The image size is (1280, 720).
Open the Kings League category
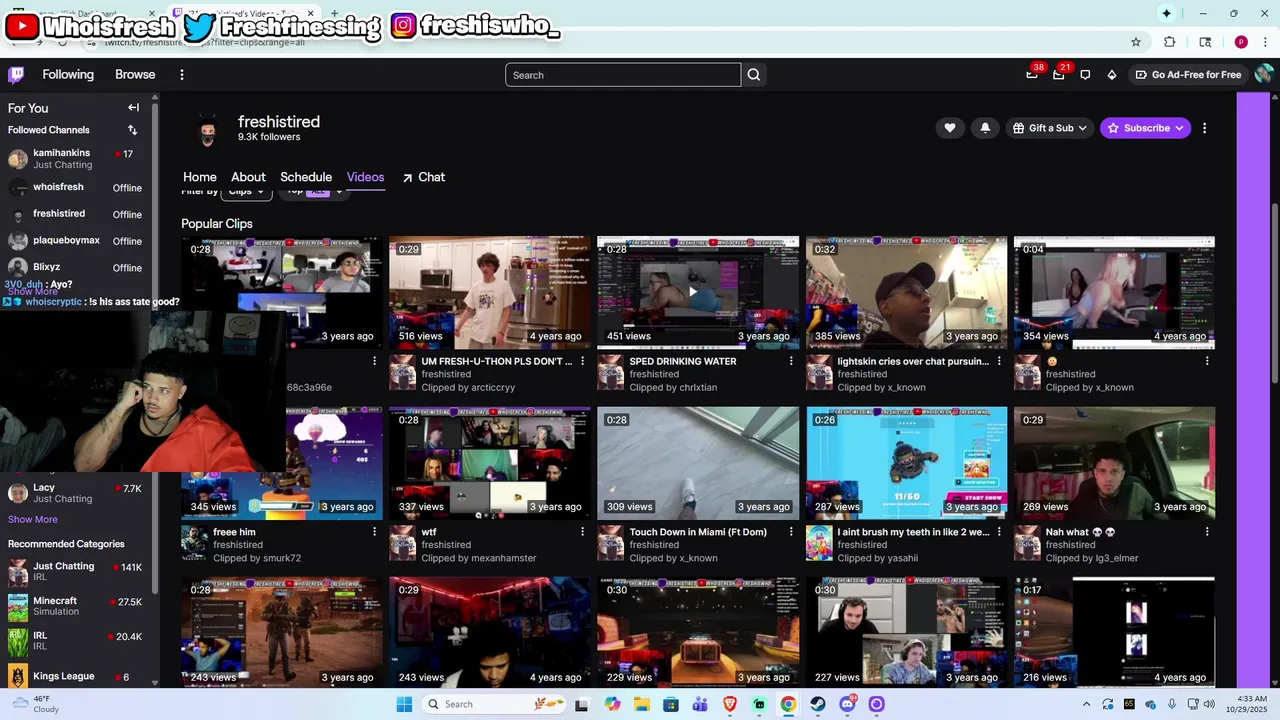pos(78,677)
